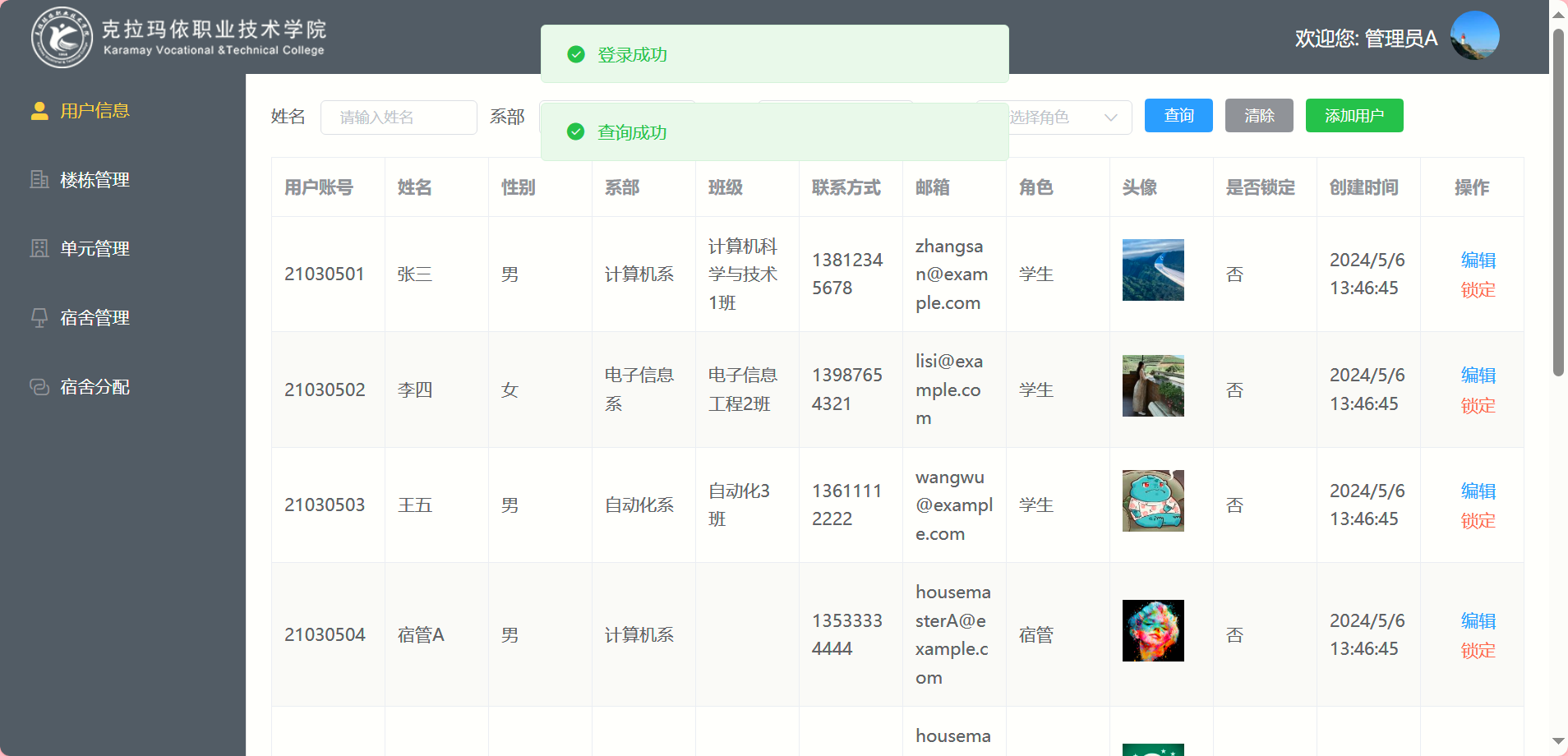Click the page vertical scrollbar thumb

[1558, 203]
